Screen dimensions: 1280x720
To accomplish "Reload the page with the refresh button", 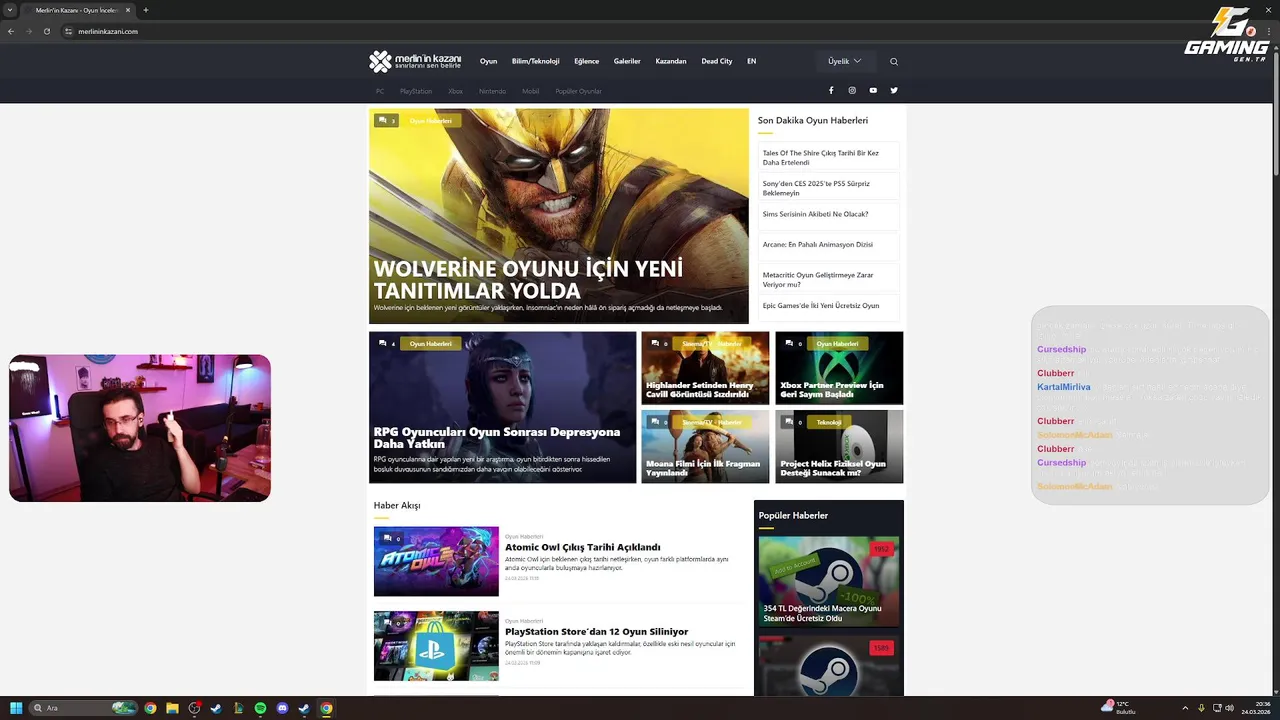I will (x=46, y=31).
